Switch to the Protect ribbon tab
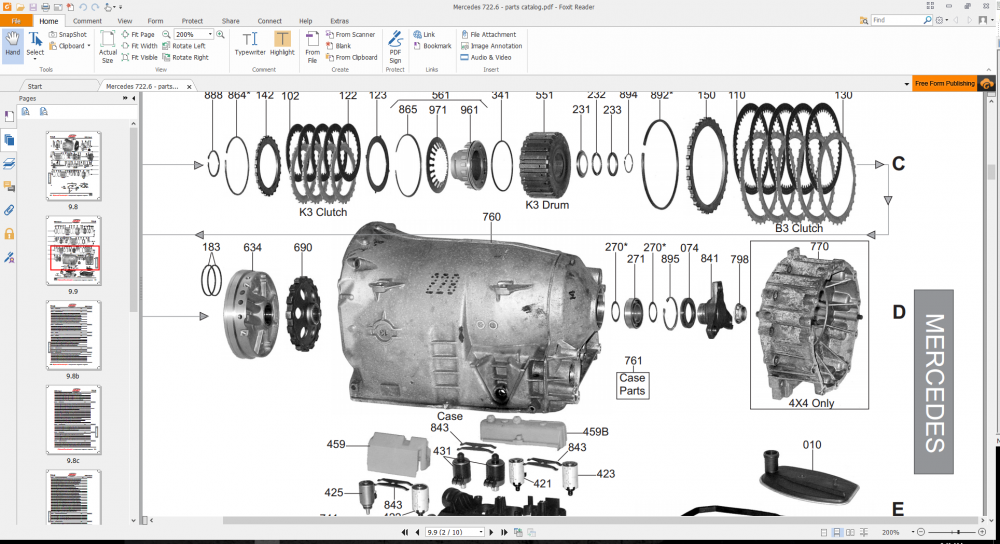Viewport: 1000px width, 544px height. [192, 21]
